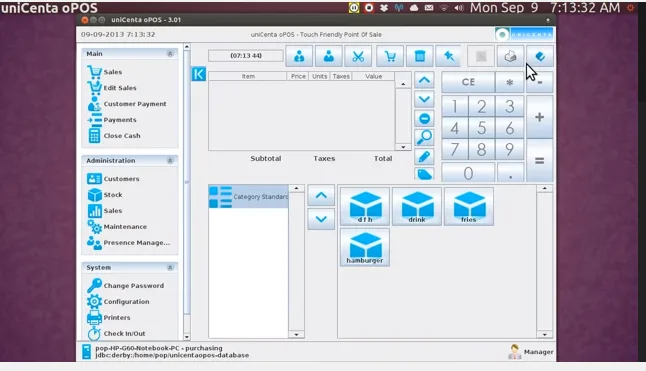Click the ticket lines scrollbar down arrow
Viewport: 646px width, 371px height.
click(x=403, y=147)
